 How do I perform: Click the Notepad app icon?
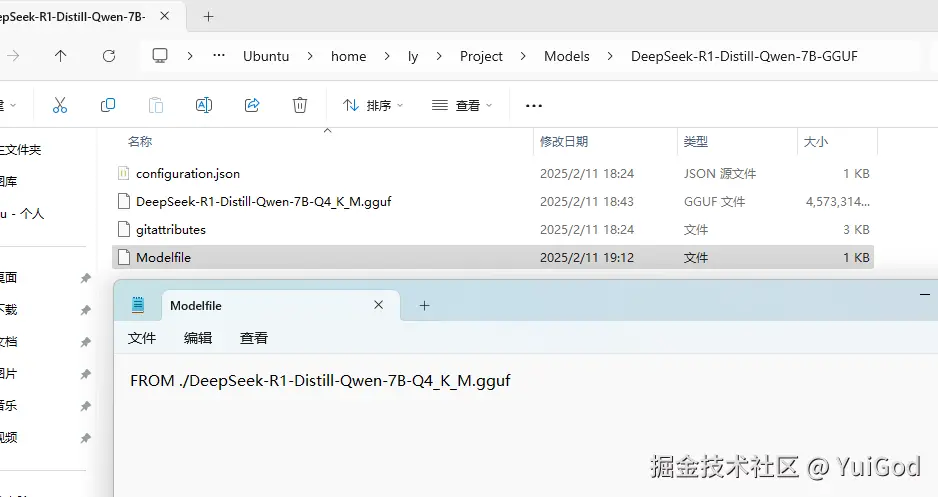138,306
